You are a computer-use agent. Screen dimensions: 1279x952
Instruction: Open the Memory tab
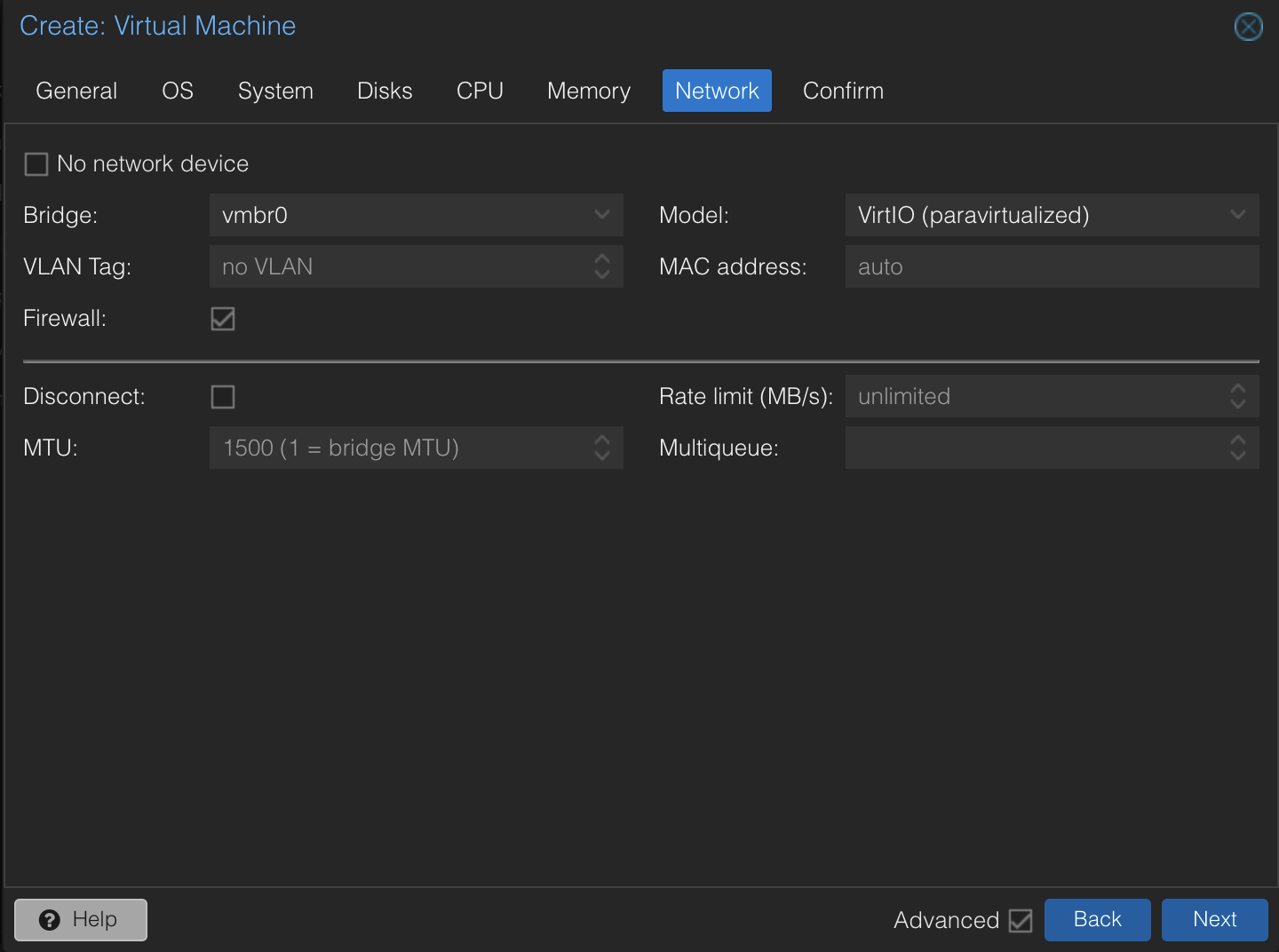[588, 91]
